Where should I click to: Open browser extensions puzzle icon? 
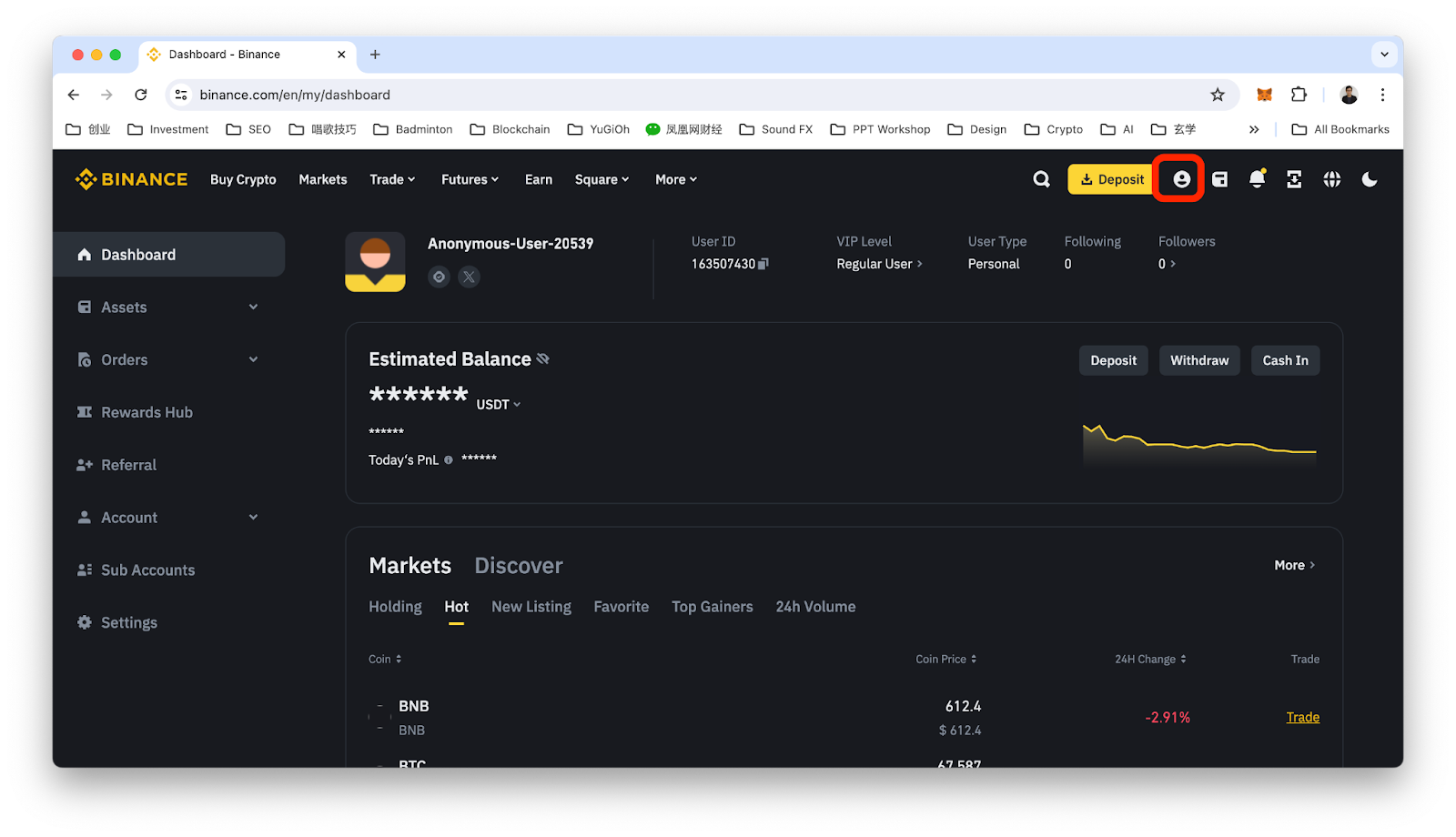(1299, 95)
